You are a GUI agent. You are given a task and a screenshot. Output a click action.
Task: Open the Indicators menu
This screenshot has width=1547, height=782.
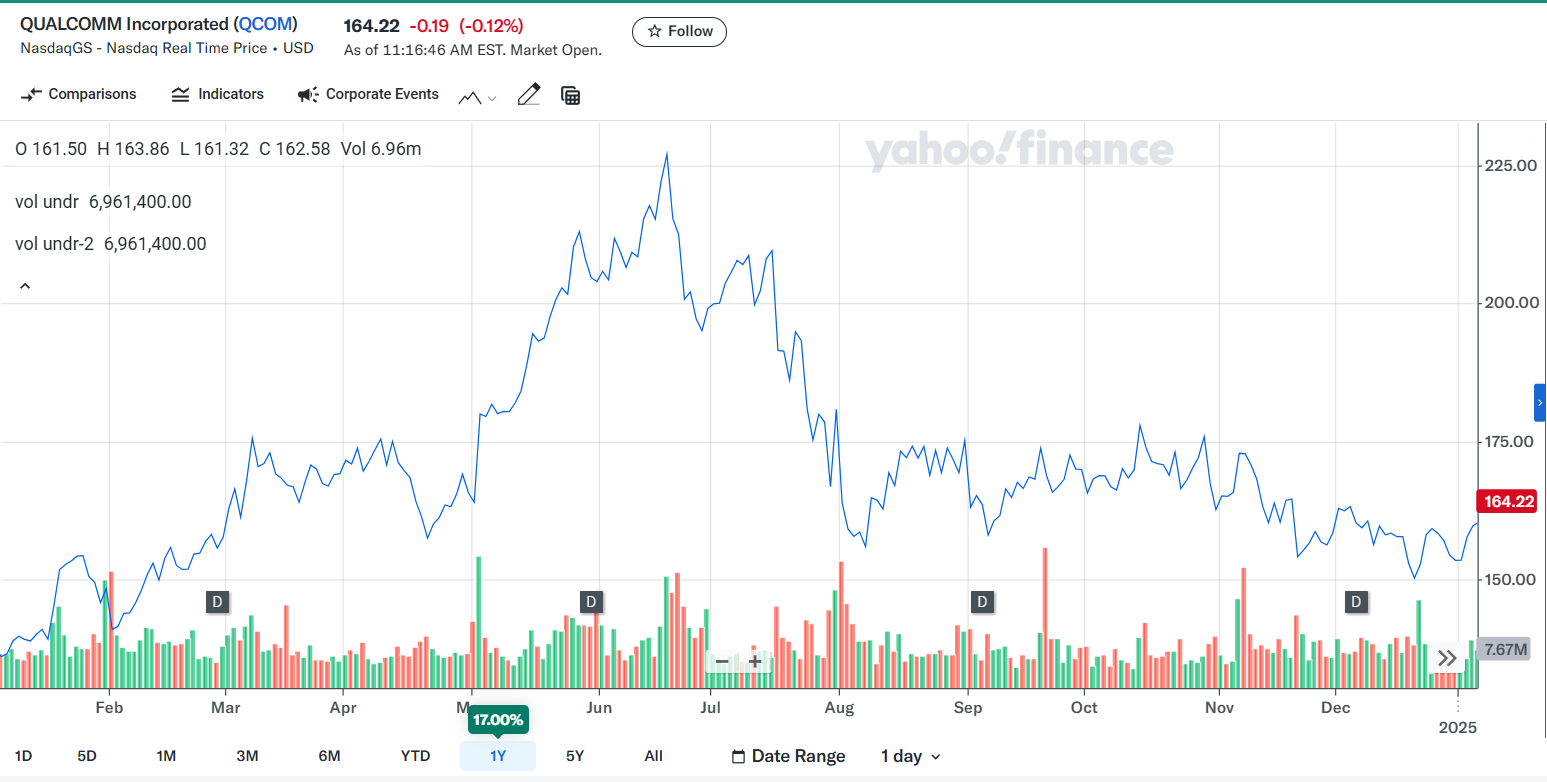click(x=218, y=94)
